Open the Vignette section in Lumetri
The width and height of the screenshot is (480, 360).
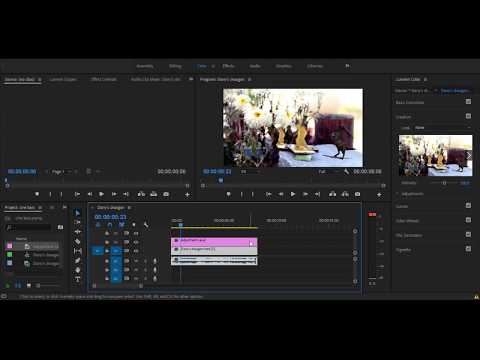pos(403,250)
